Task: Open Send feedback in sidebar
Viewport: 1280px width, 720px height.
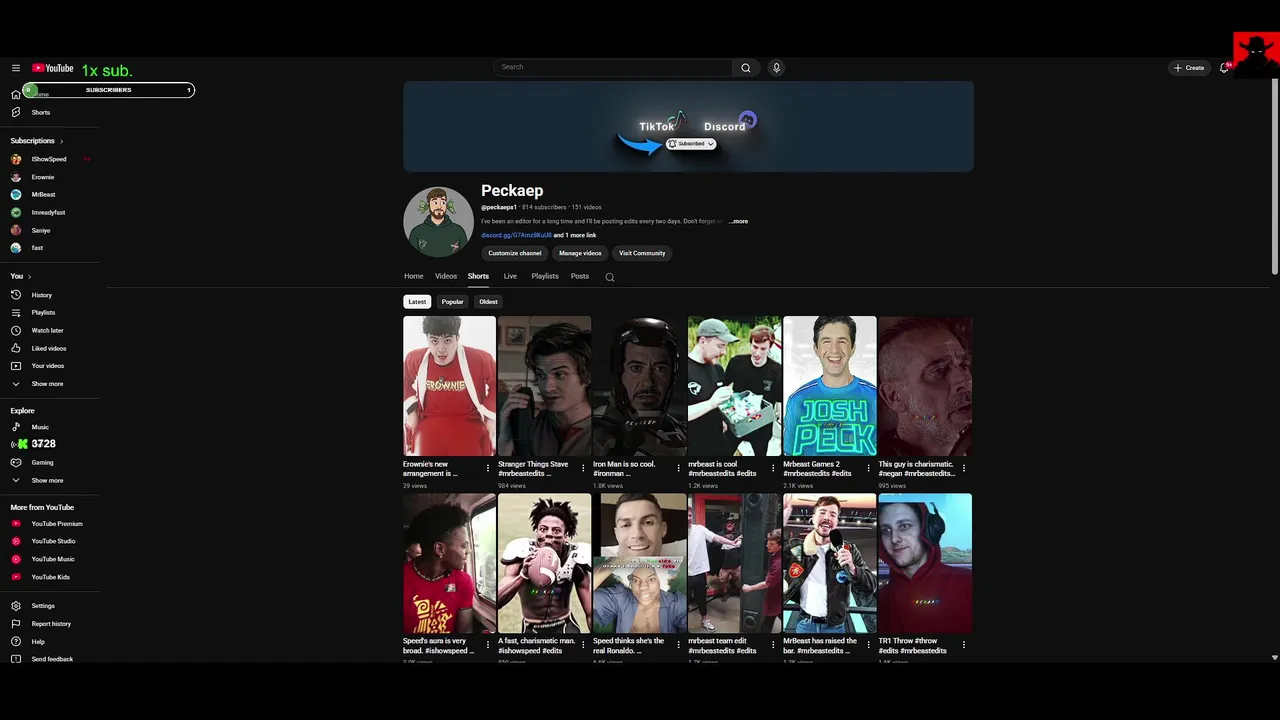Action: pyautogui.click(x=52, y=659)
